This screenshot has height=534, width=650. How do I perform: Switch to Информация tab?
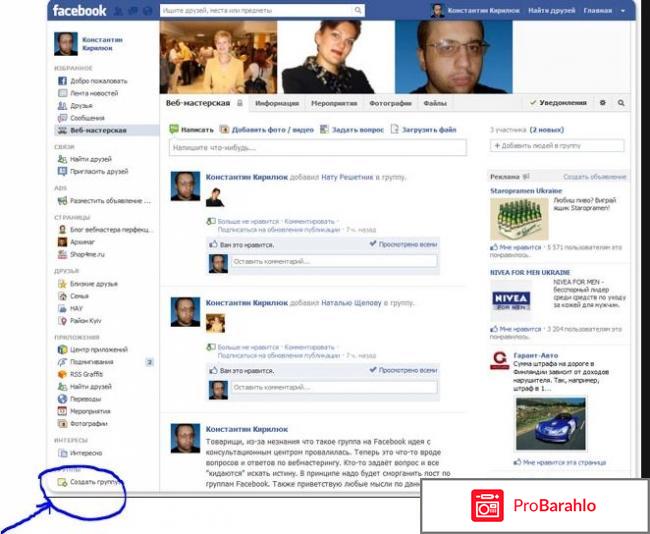(x=276, y=103)
